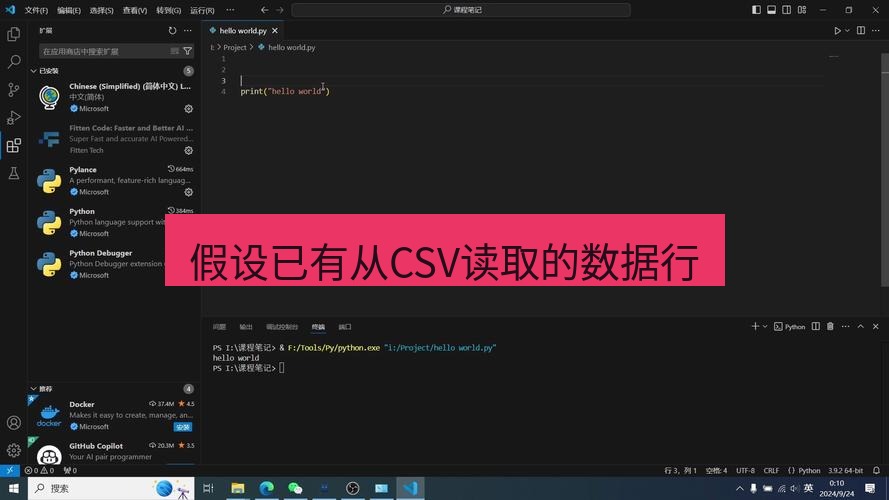
Task: Click the command center search field
Action: point(461,10)
